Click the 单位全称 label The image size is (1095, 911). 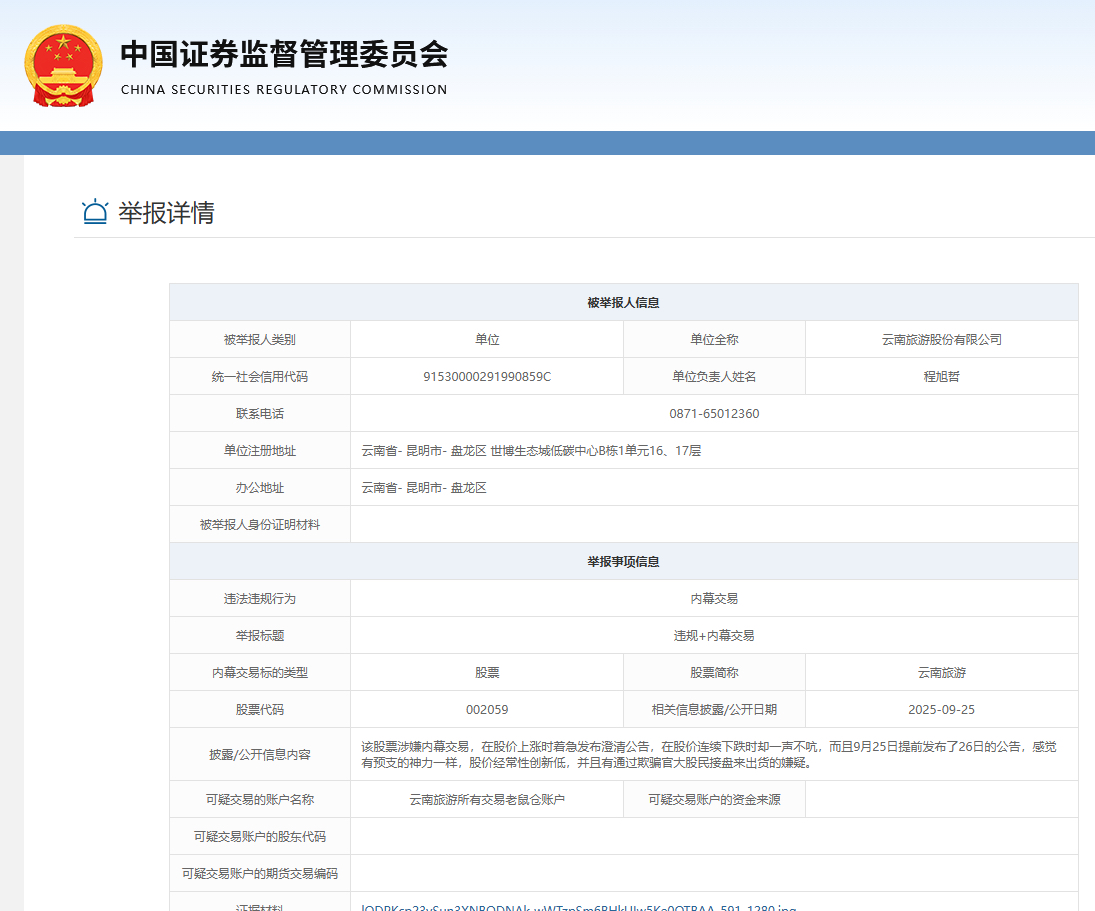pyautogui.click(x=714, y=339)
